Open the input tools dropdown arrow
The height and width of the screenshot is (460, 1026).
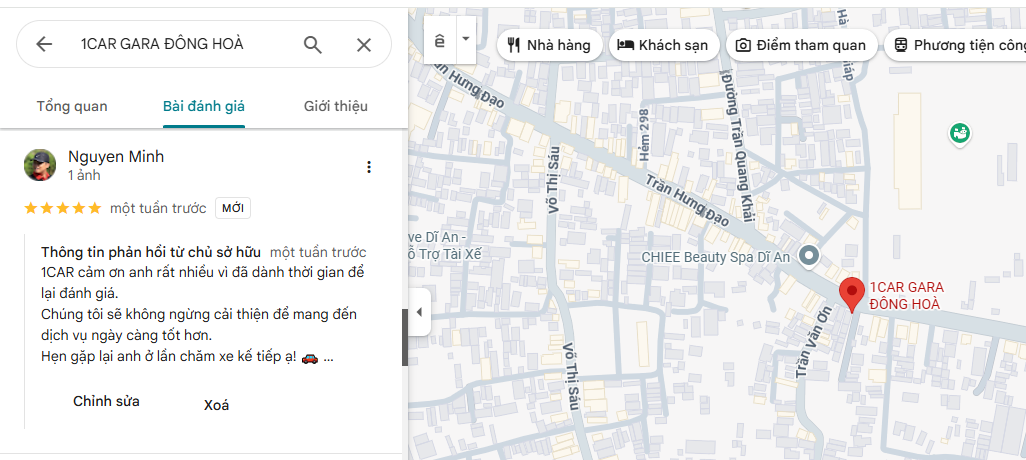[466, 39]
